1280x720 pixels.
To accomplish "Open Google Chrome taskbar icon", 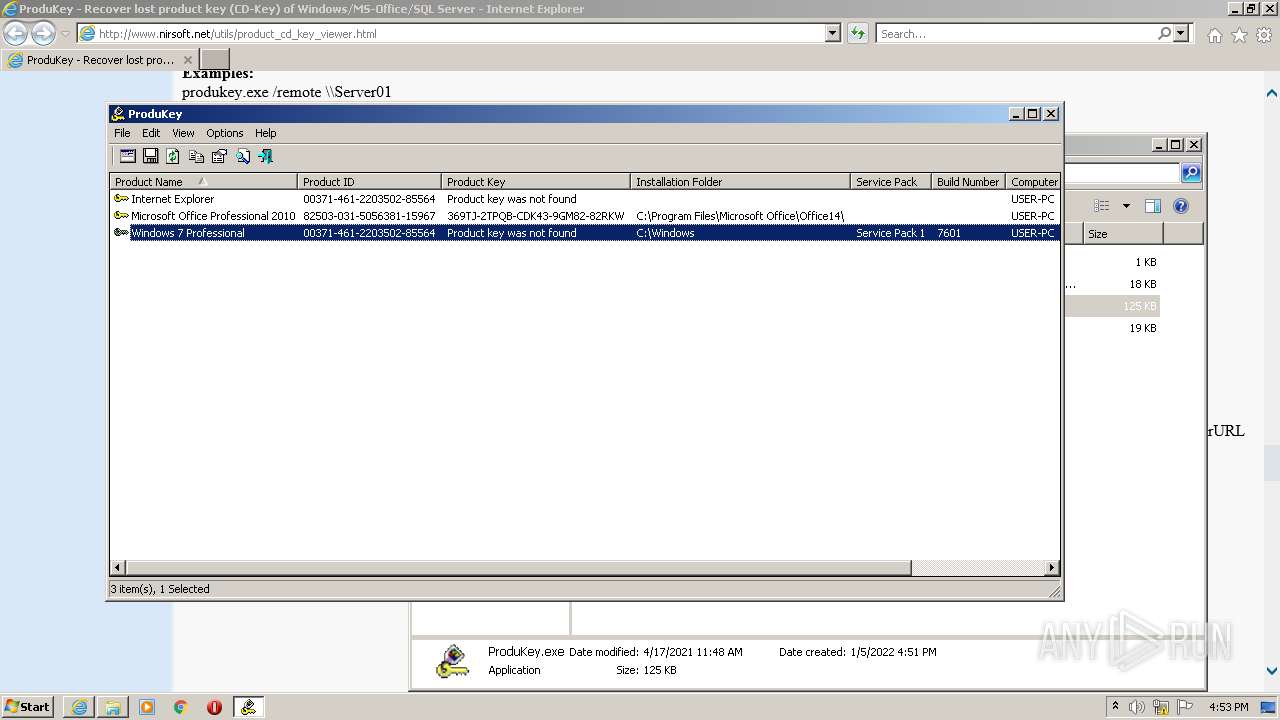I will click(x=181, y=707).
